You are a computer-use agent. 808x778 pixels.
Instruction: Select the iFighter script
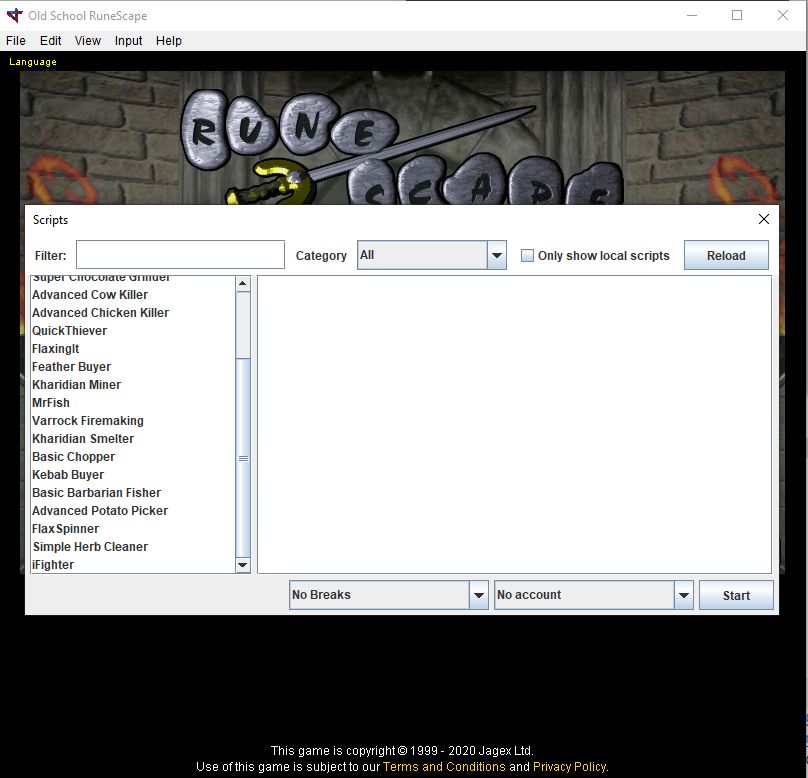click(52, 564)
